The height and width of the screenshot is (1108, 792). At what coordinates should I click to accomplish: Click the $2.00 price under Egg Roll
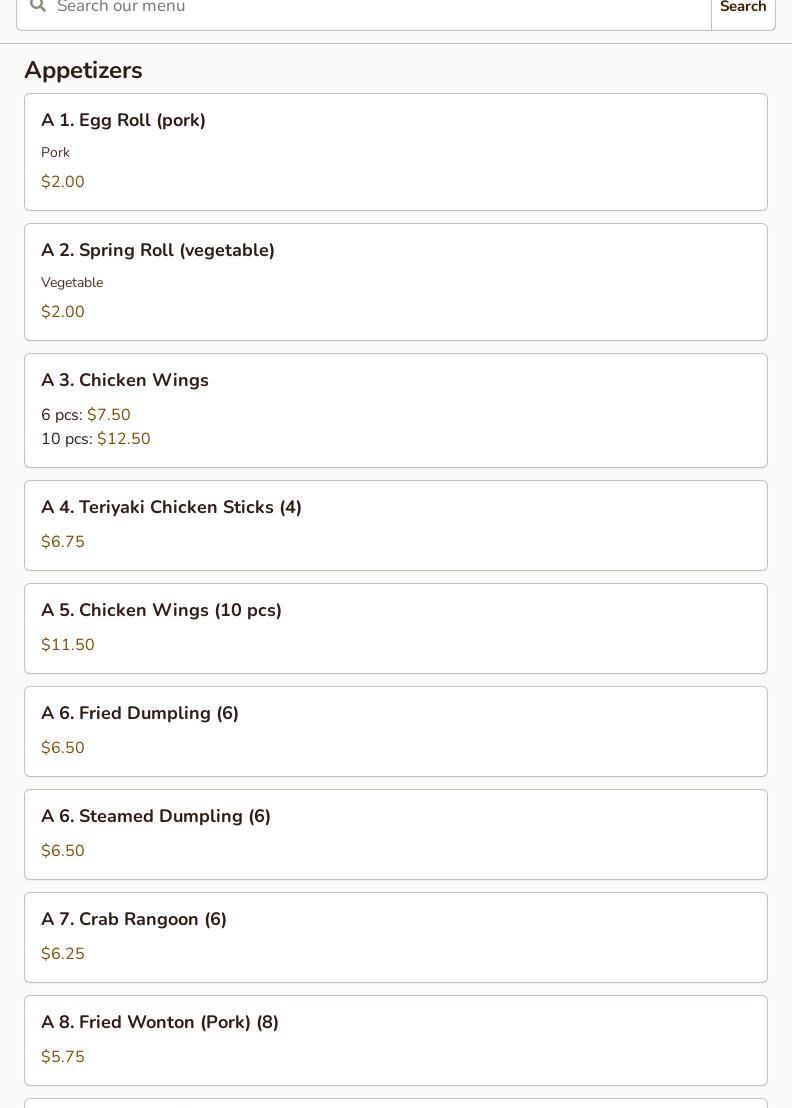click(63, 182)
